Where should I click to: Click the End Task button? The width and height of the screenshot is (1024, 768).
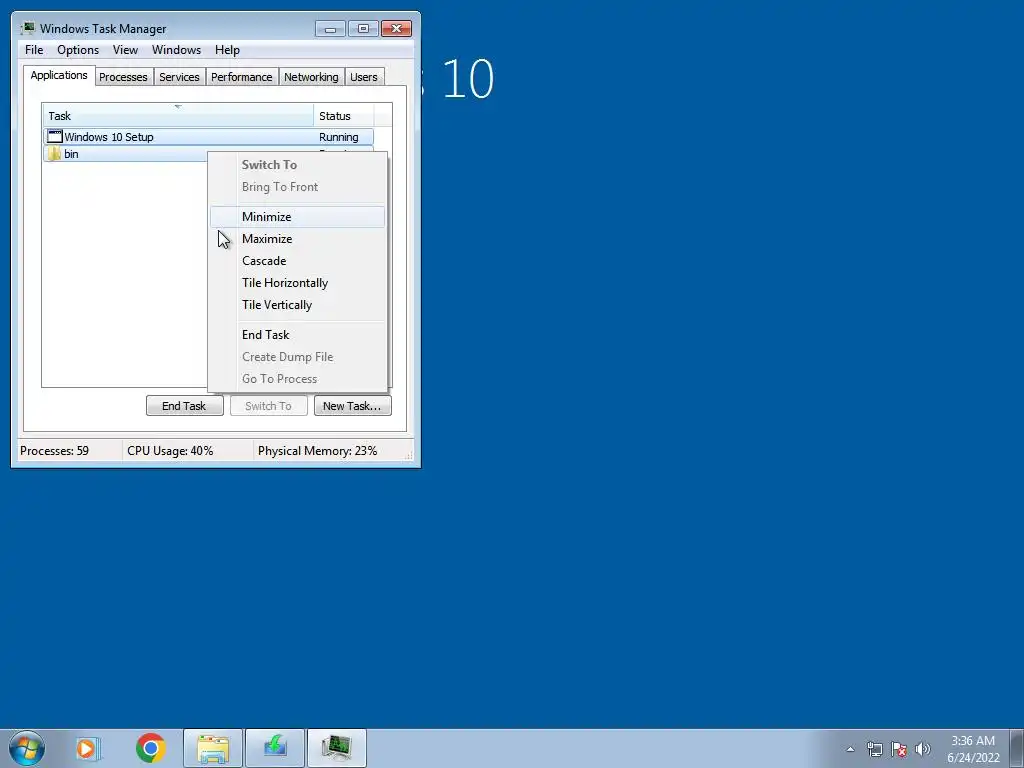185,406
